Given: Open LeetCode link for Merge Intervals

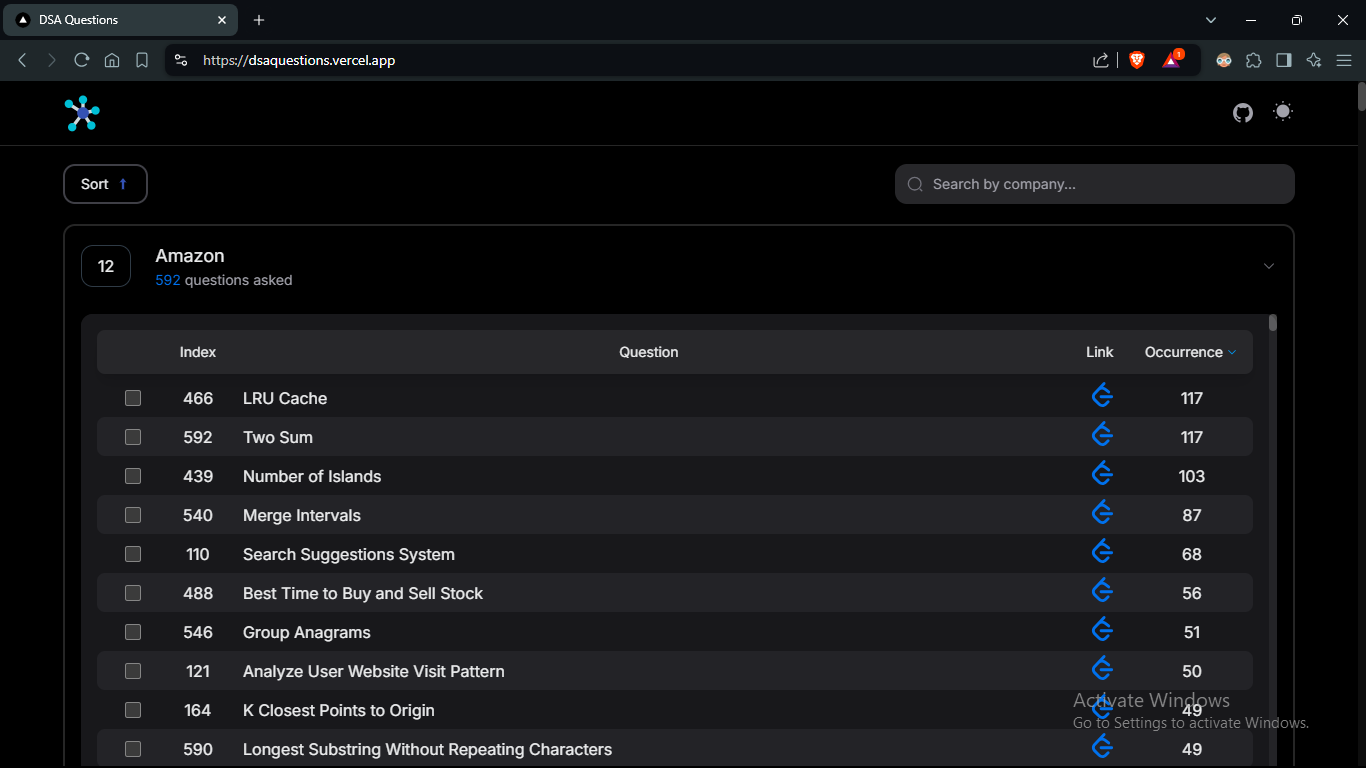Looking at the screenshot, I should [x=1102, y=513].
